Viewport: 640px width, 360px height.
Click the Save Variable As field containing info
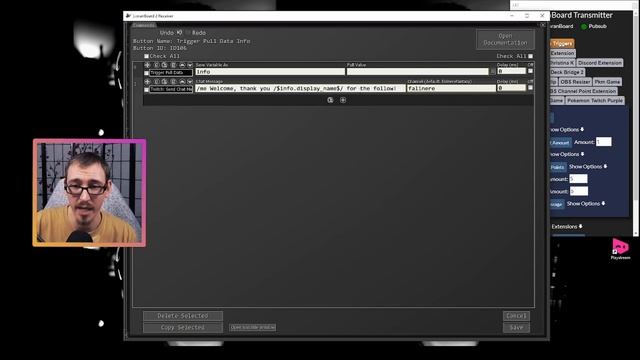tap(270, 72)
